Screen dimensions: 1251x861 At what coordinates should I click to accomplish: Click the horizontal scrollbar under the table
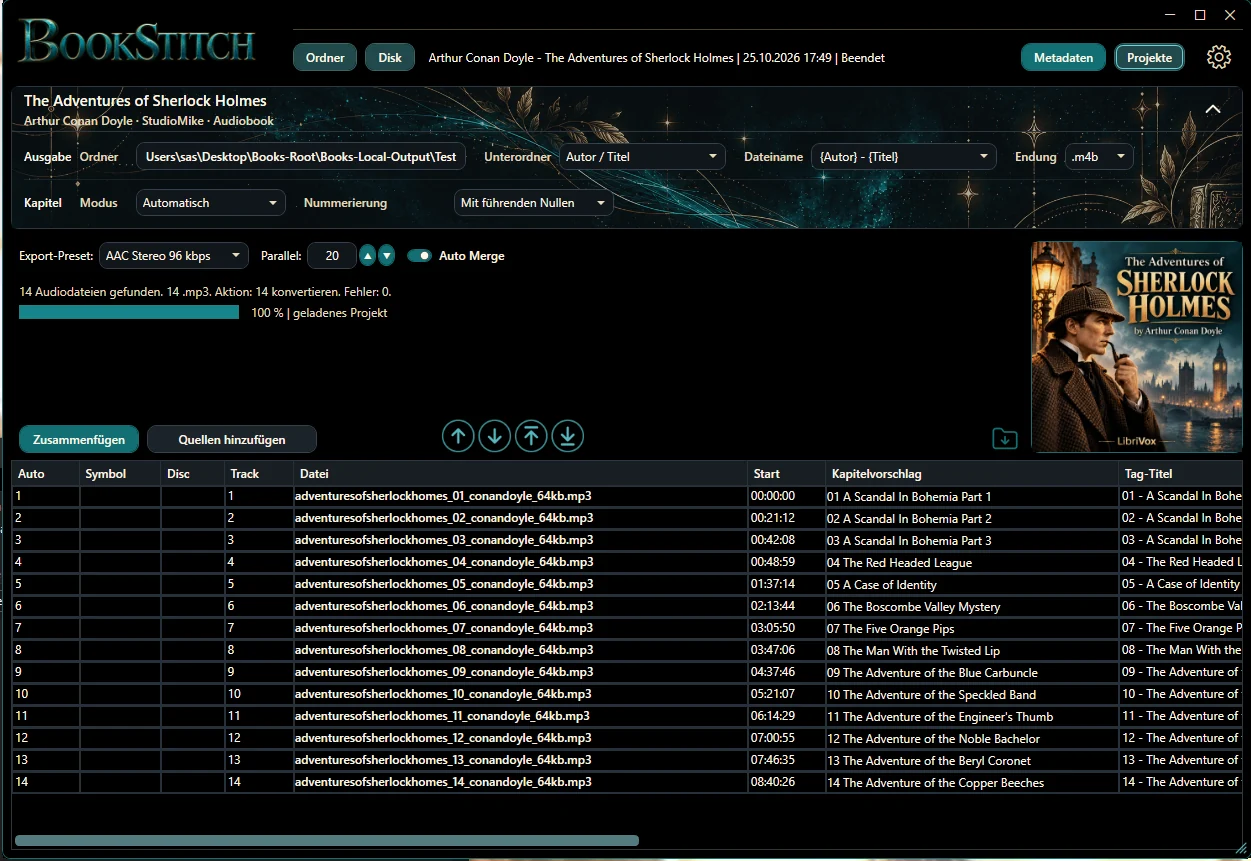327,841
